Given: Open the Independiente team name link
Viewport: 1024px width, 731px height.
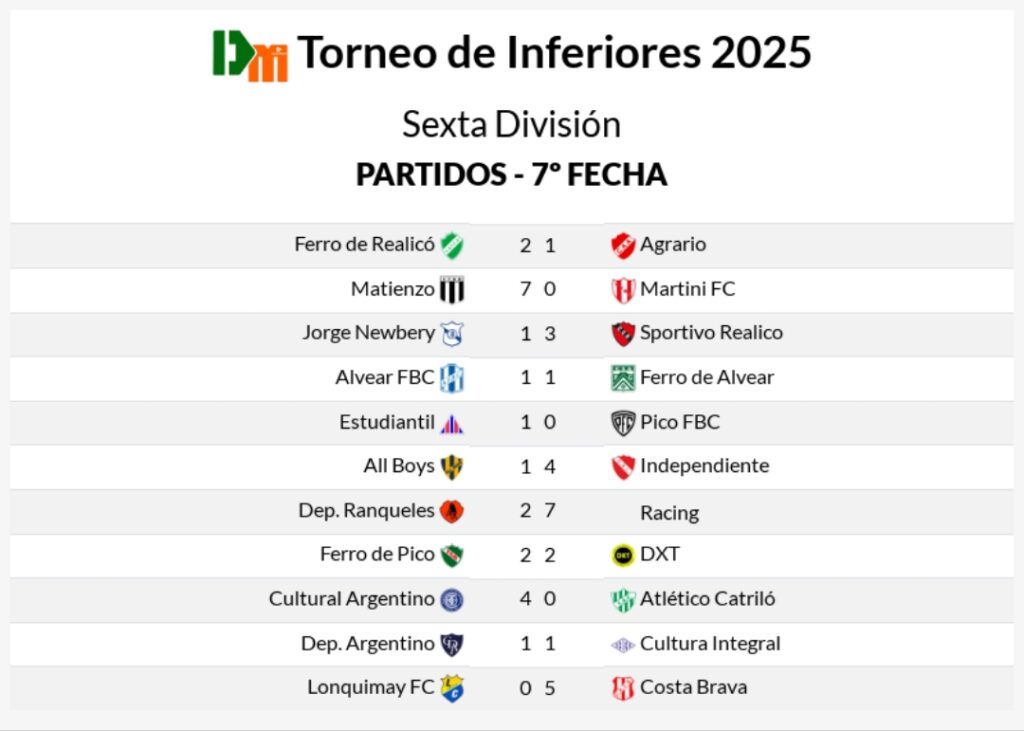Looking at the screenshot, I should point(704,466).
